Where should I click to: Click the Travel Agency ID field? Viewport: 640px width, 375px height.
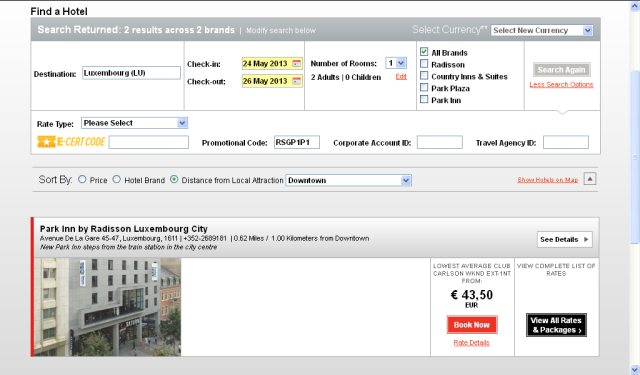[x=566, y=142]
